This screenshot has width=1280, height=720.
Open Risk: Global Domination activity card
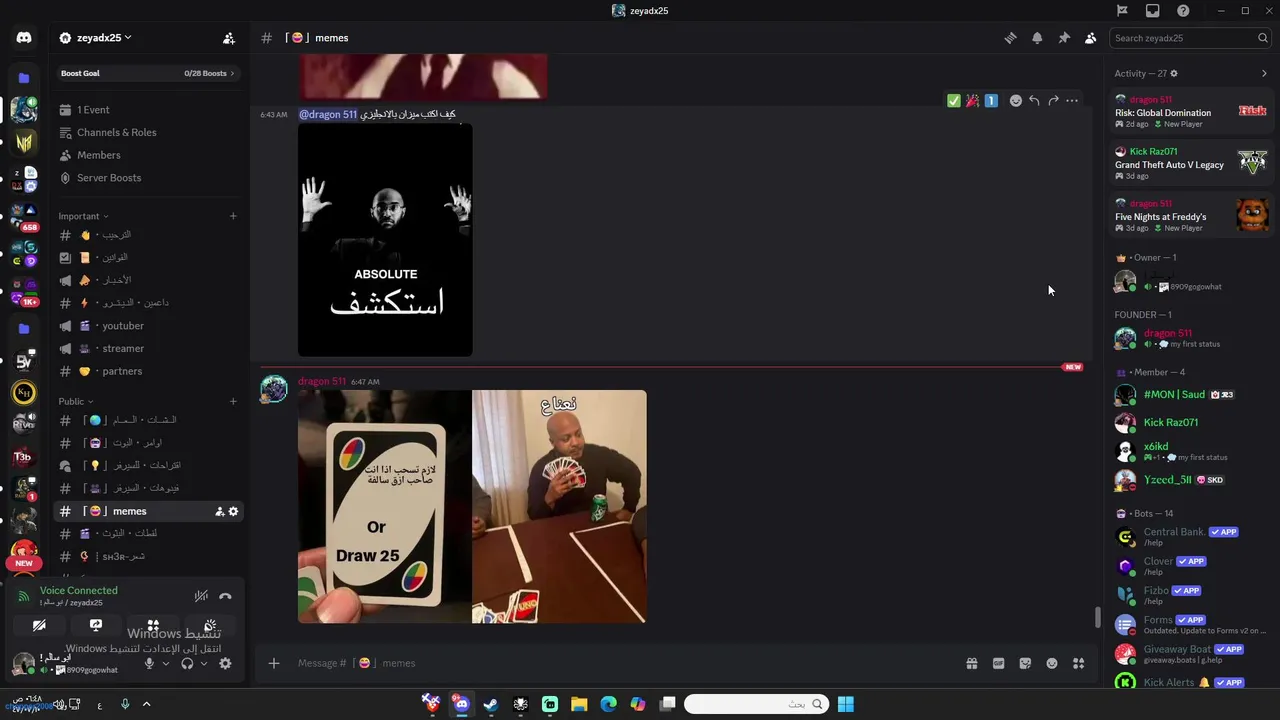tap(1191, 111)
